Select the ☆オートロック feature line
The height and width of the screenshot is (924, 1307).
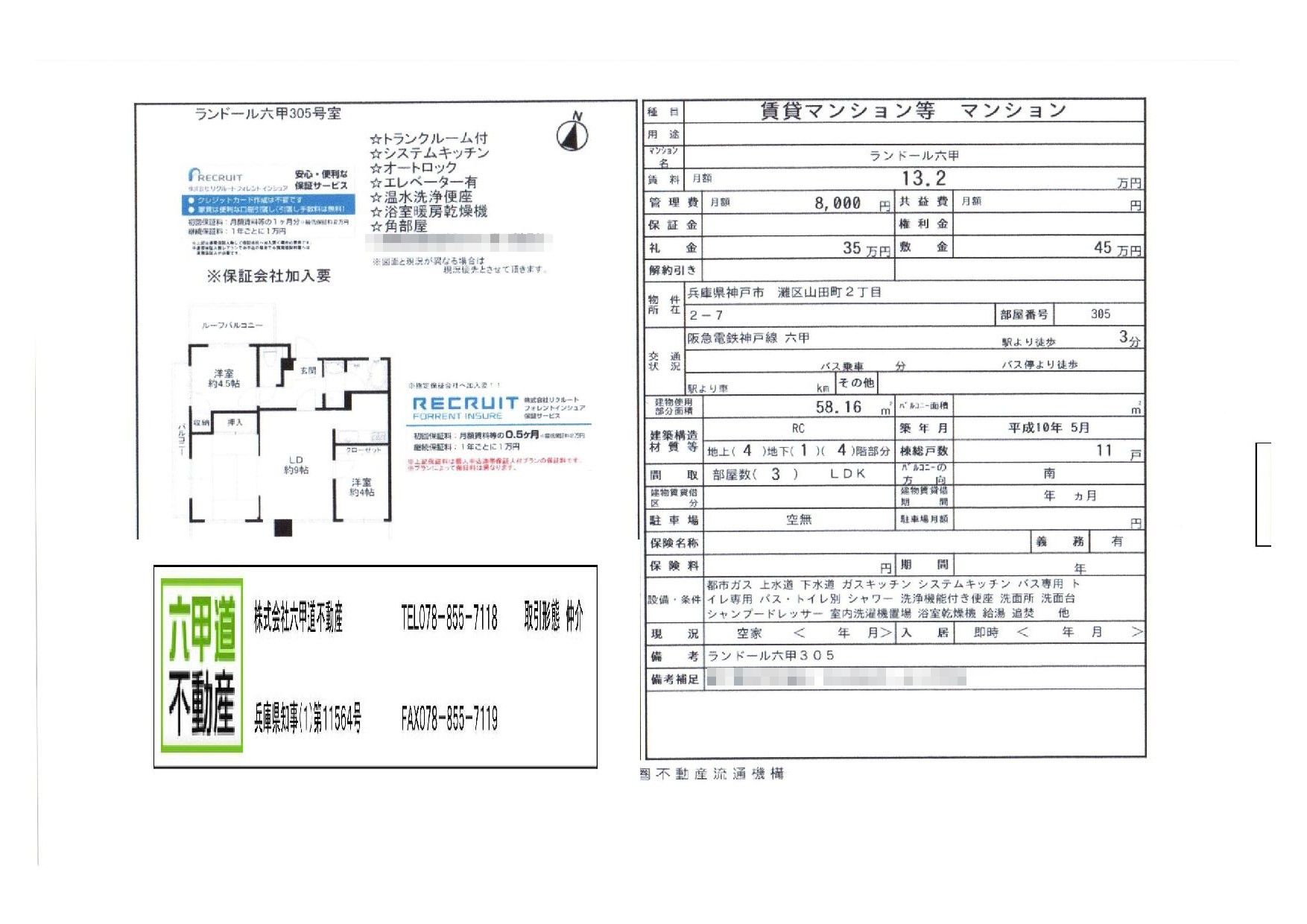(413, 168)
